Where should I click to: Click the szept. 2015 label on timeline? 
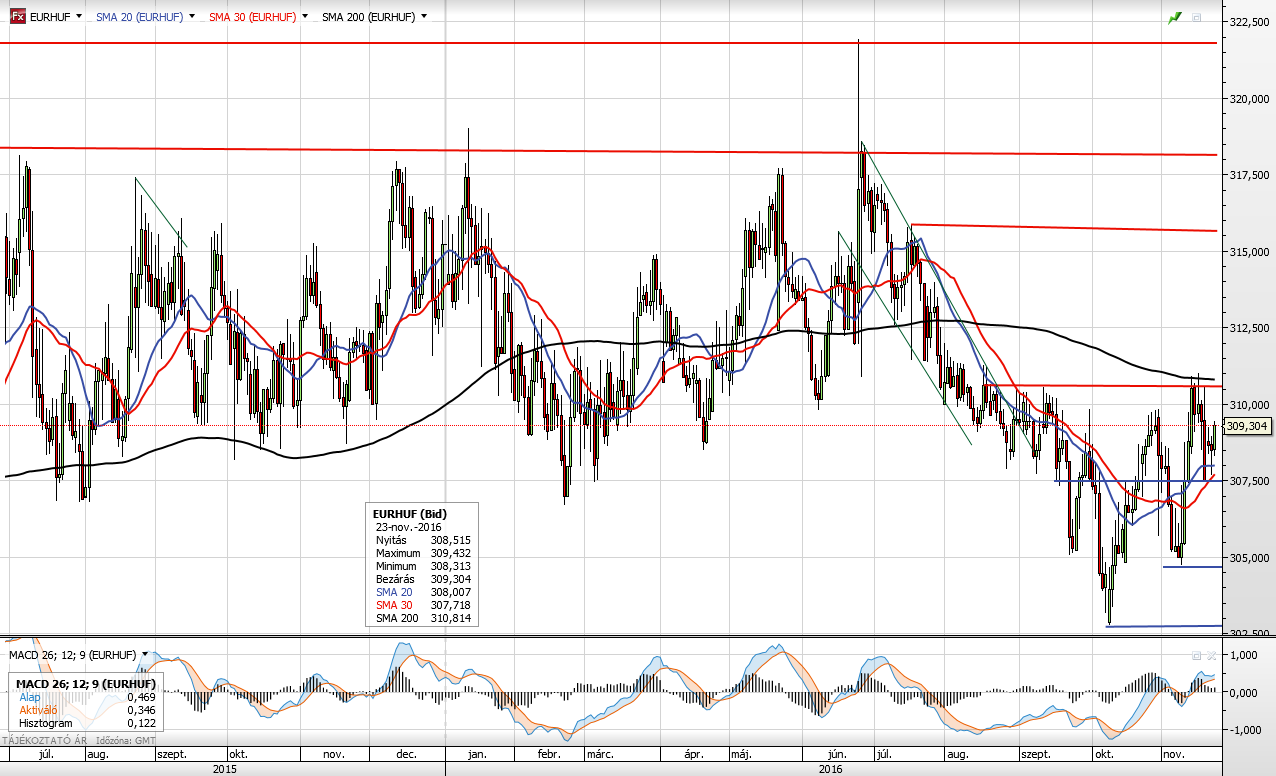[171, 754]
